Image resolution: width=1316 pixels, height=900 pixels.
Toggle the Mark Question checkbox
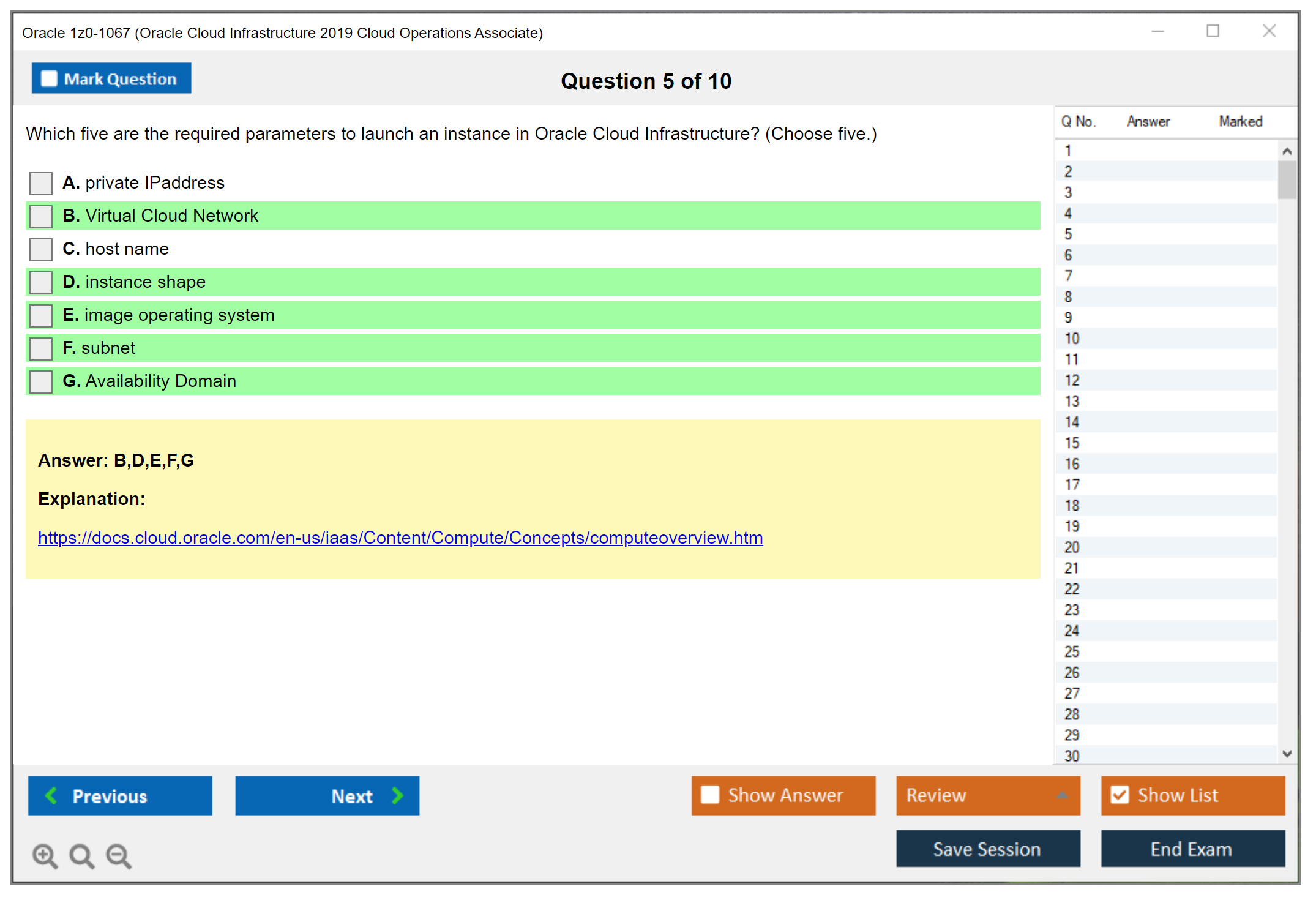[x=49, y=79]
